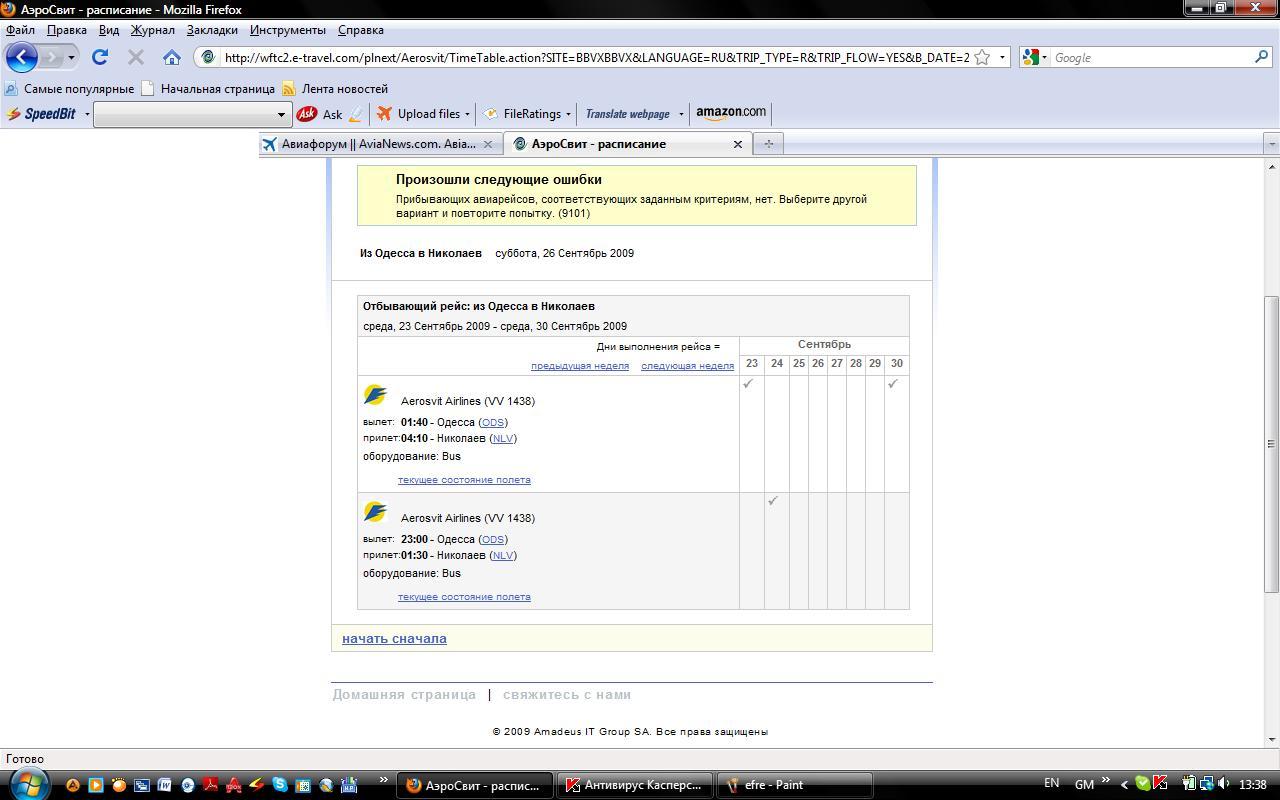Click the search magnifier in the Google box

tap(1261, 57)
